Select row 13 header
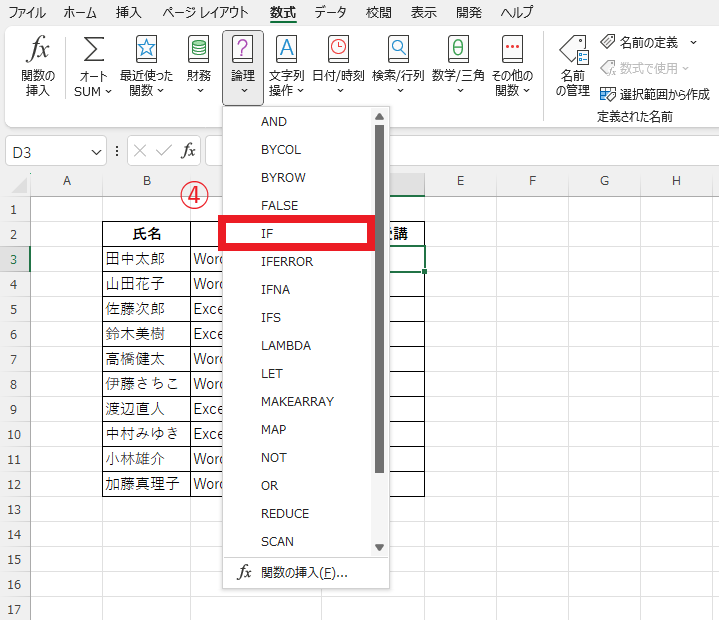This screenshot has height=620, width=719. click(x=15, y=509)
